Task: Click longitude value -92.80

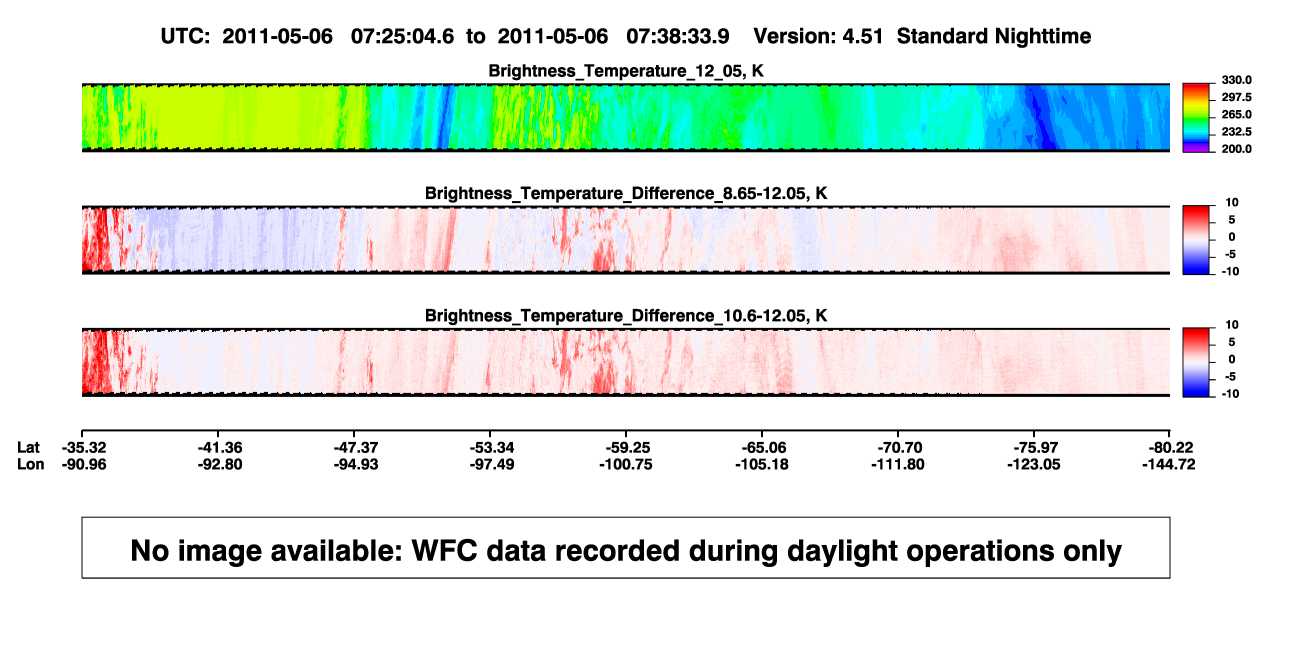Action: [x=220, y=464]
